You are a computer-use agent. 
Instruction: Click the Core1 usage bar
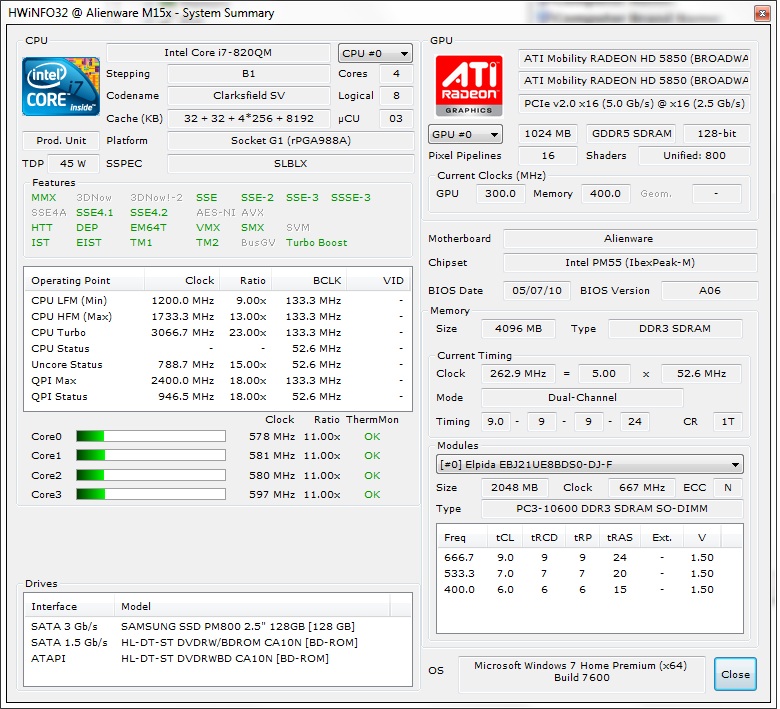coord(151,455)
